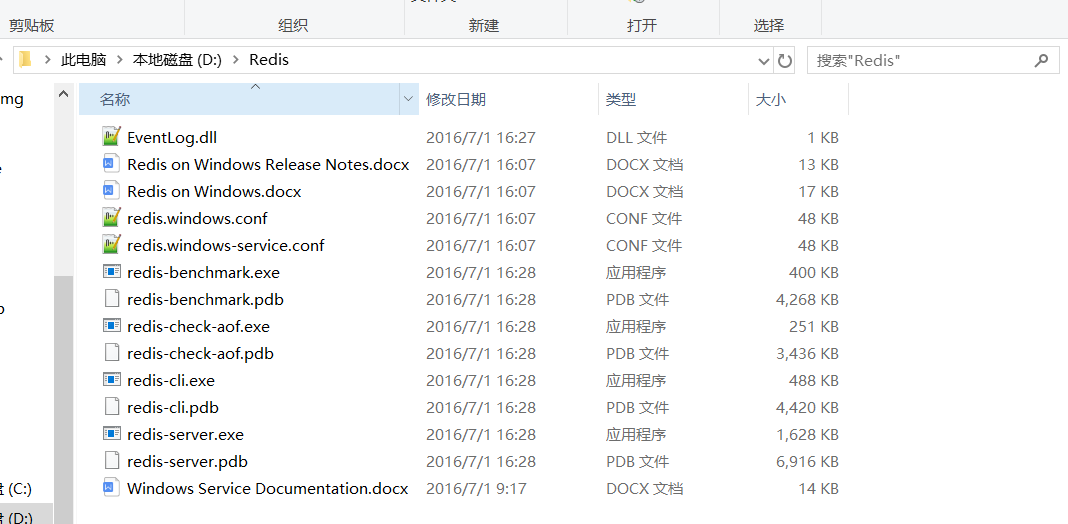1068x524 pixels.
Task: Click the redis-cli.exe application icon
Action: click(111, 380)
